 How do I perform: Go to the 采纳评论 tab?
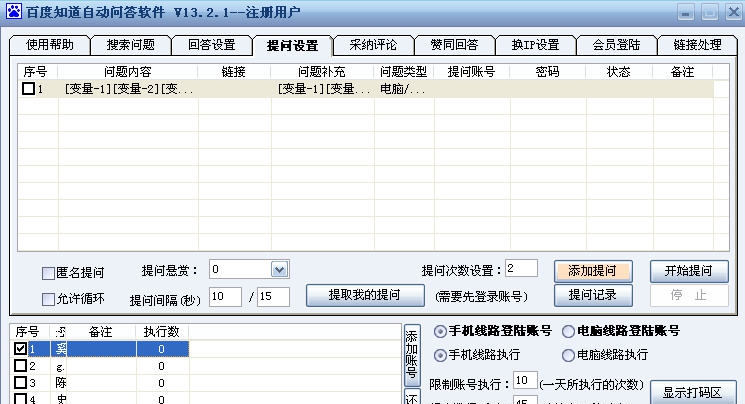pos(373,45)
